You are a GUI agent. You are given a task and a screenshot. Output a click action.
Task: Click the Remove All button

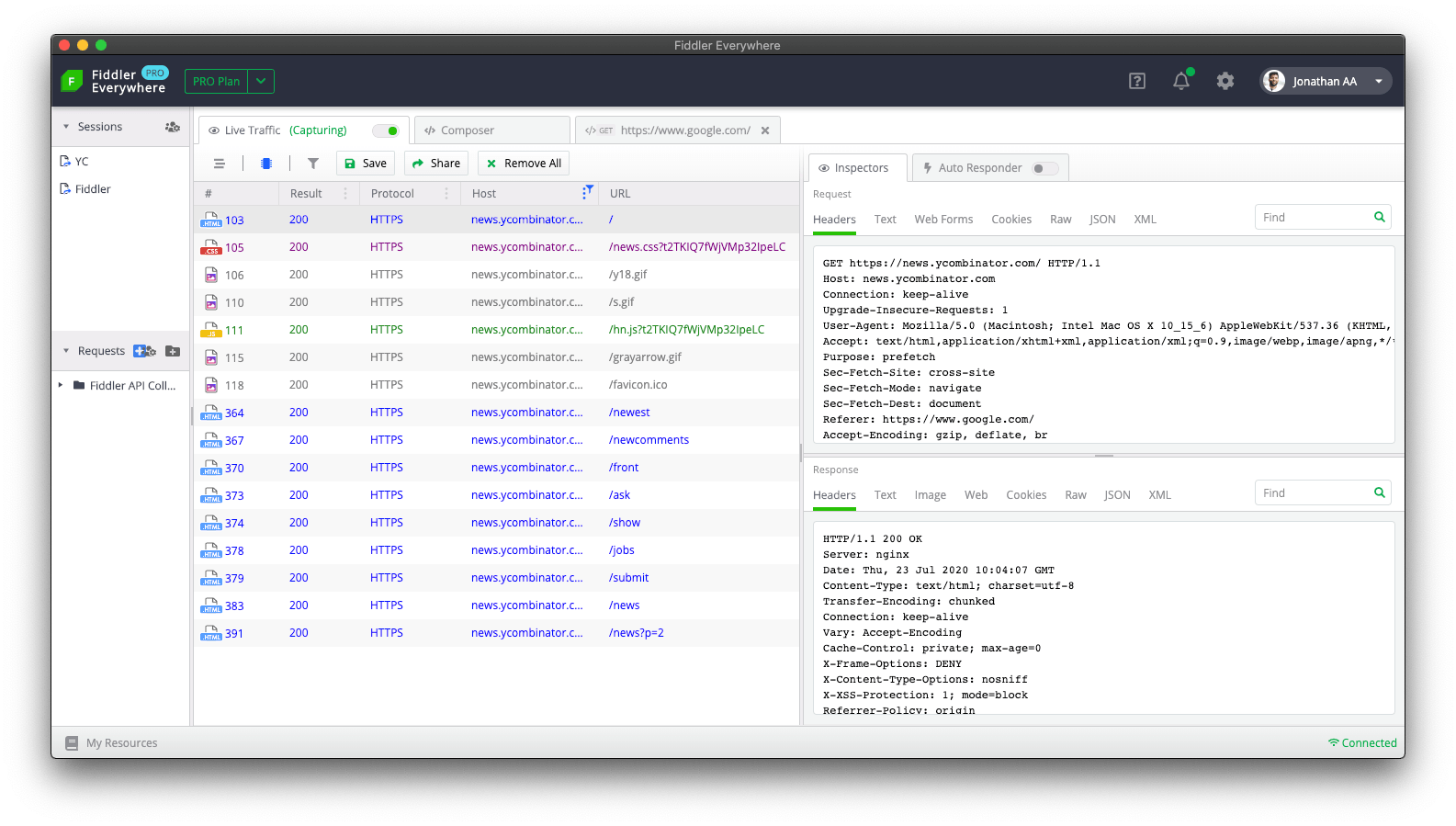pyautogui.click(x=524, y=164)
